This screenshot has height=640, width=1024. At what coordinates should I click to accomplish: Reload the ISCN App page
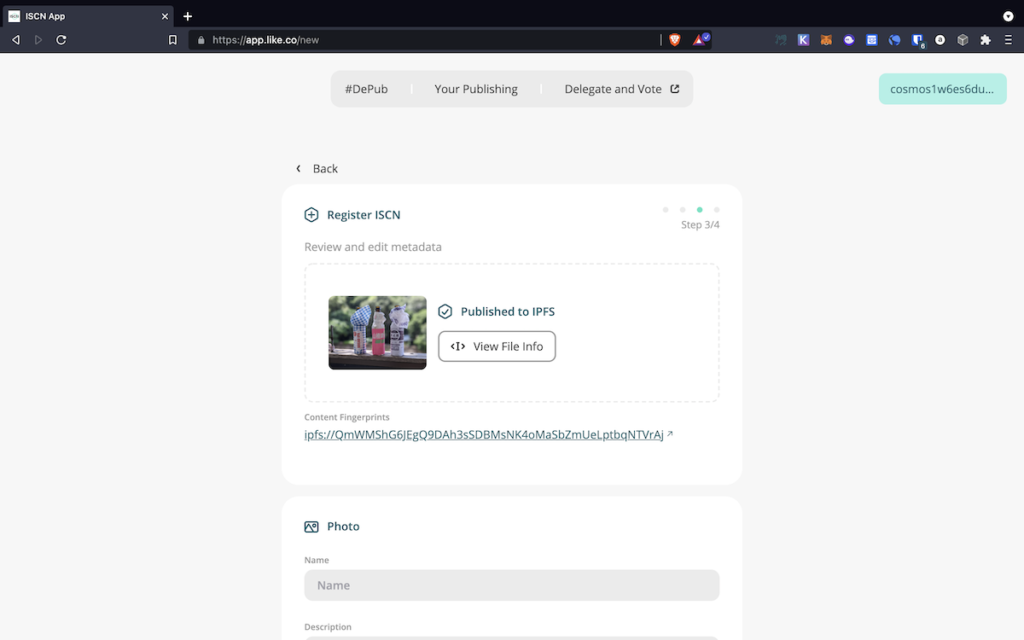coord(61,40)
